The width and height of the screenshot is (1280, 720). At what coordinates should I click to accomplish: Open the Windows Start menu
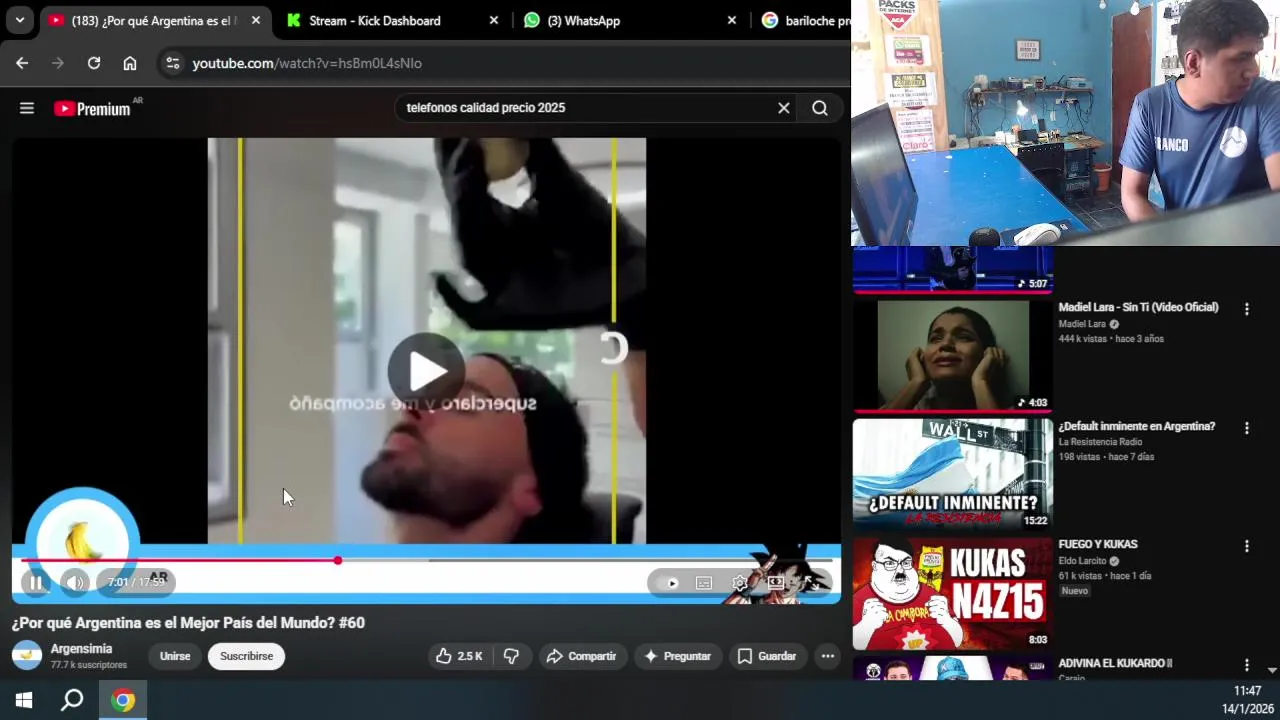coord(24,700)
